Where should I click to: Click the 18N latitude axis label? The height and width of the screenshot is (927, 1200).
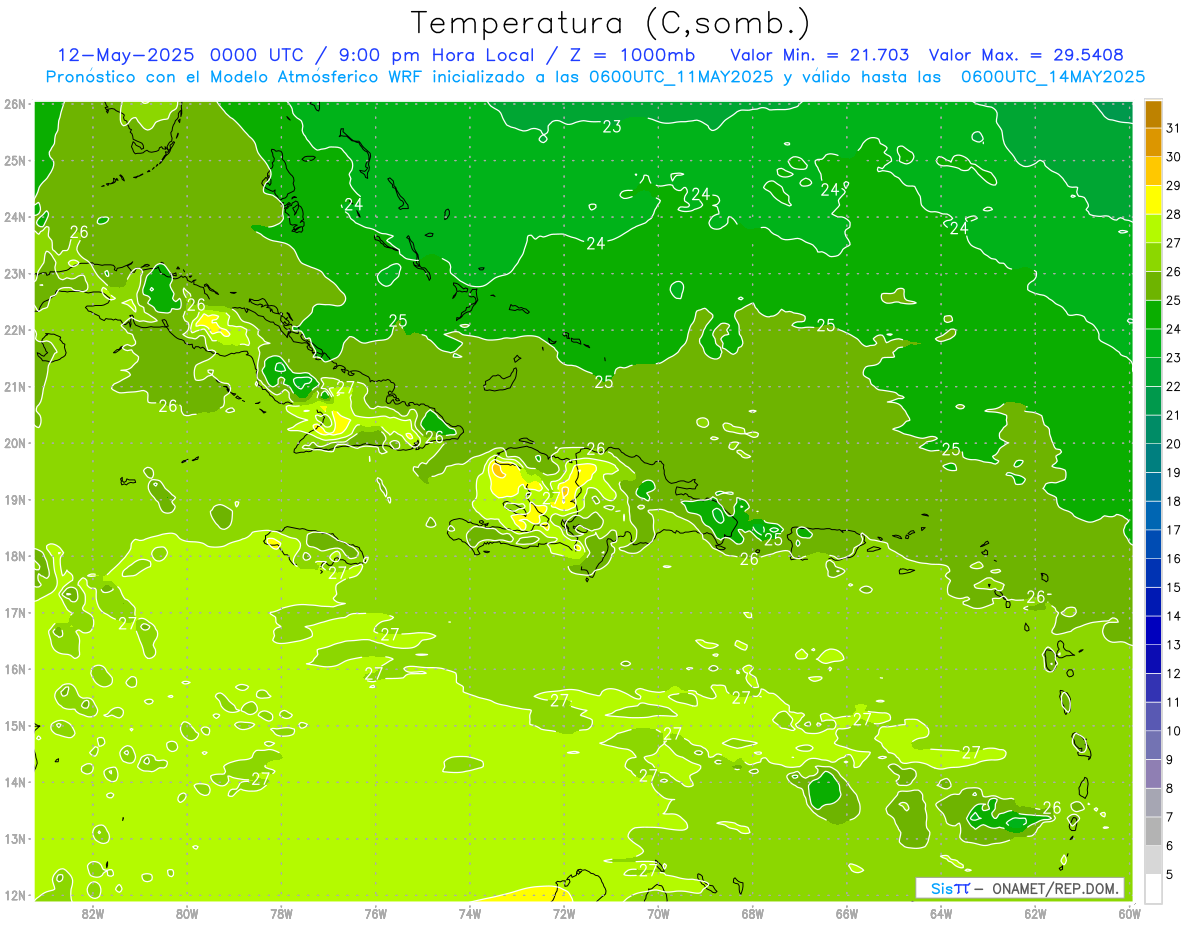coord(14,556)
